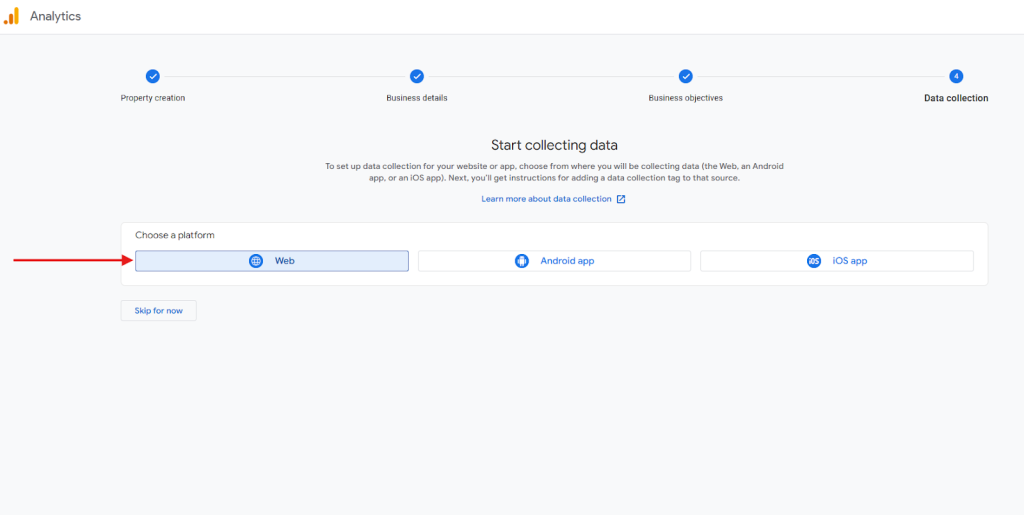Click the Business objectives step checkmark circle
This screenshot has height=515, width=1024.
[x=685, y=76]
